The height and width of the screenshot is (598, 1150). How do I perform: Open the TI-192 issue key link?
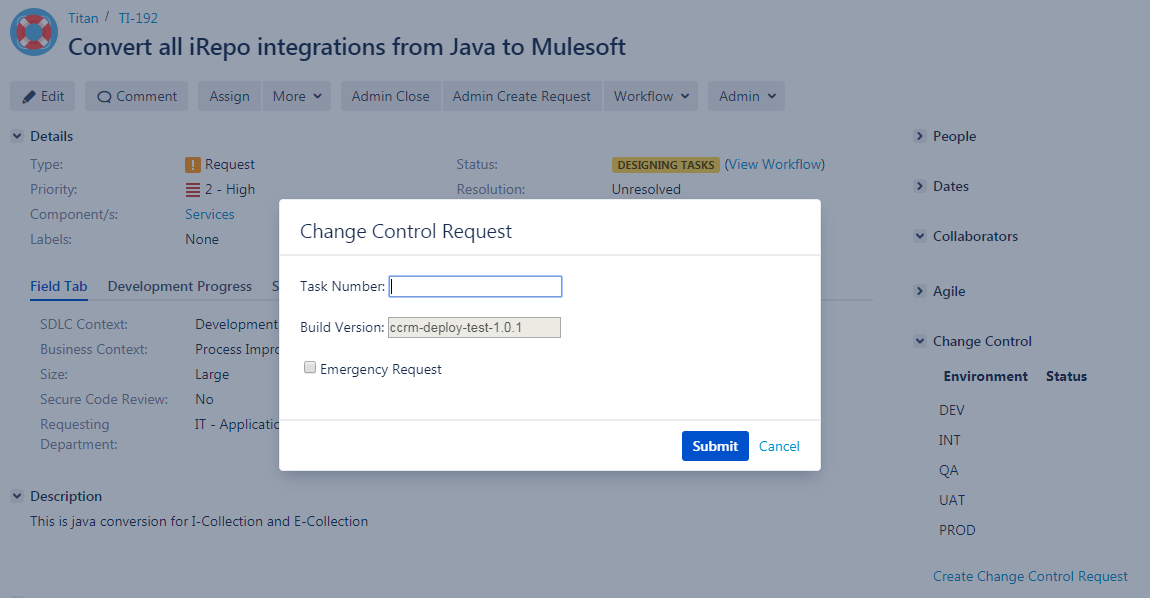tap(138, 18)
